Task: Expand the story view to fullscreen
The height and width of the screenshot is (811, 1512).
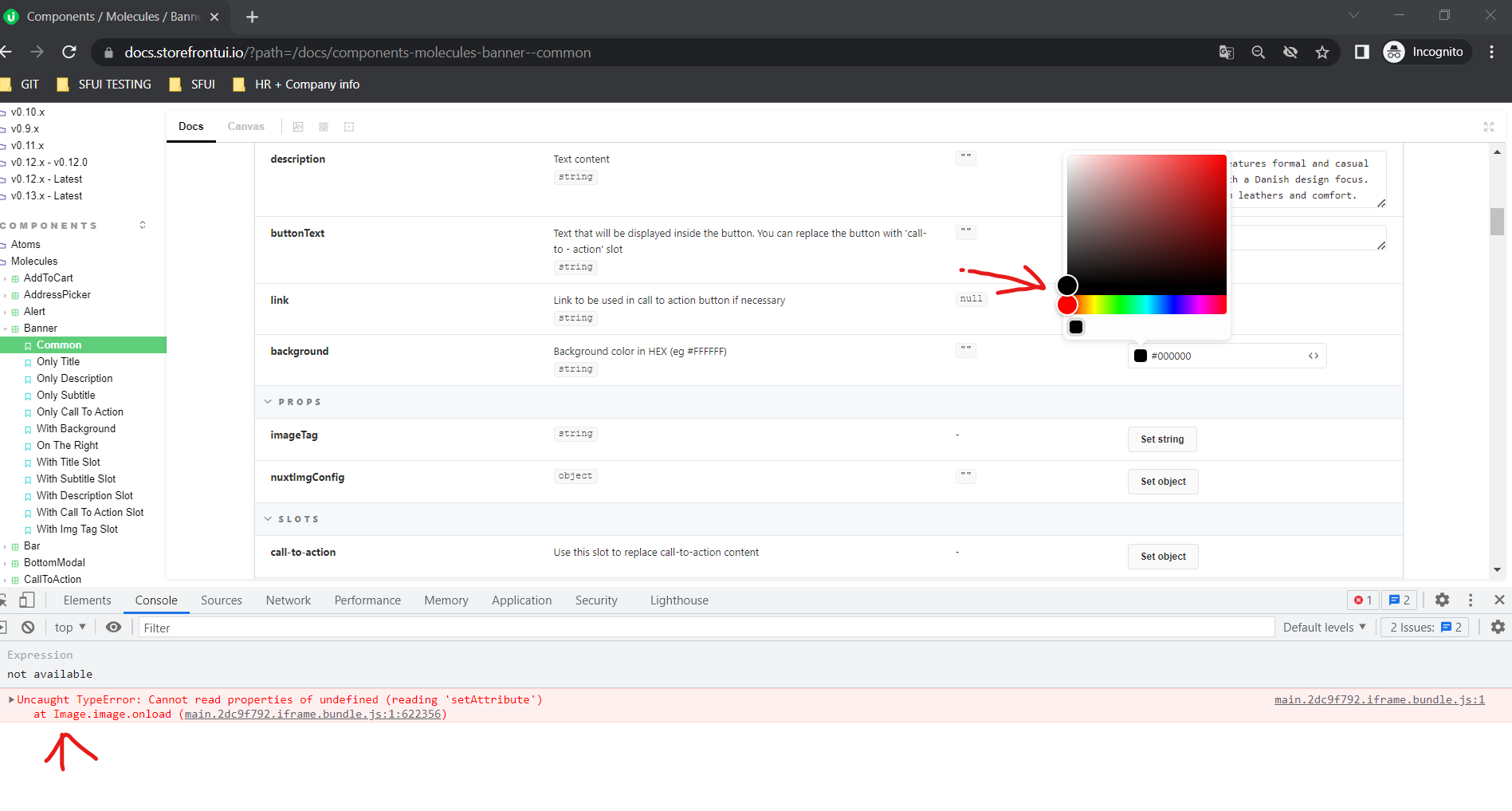Action: tap(1489, 126)
